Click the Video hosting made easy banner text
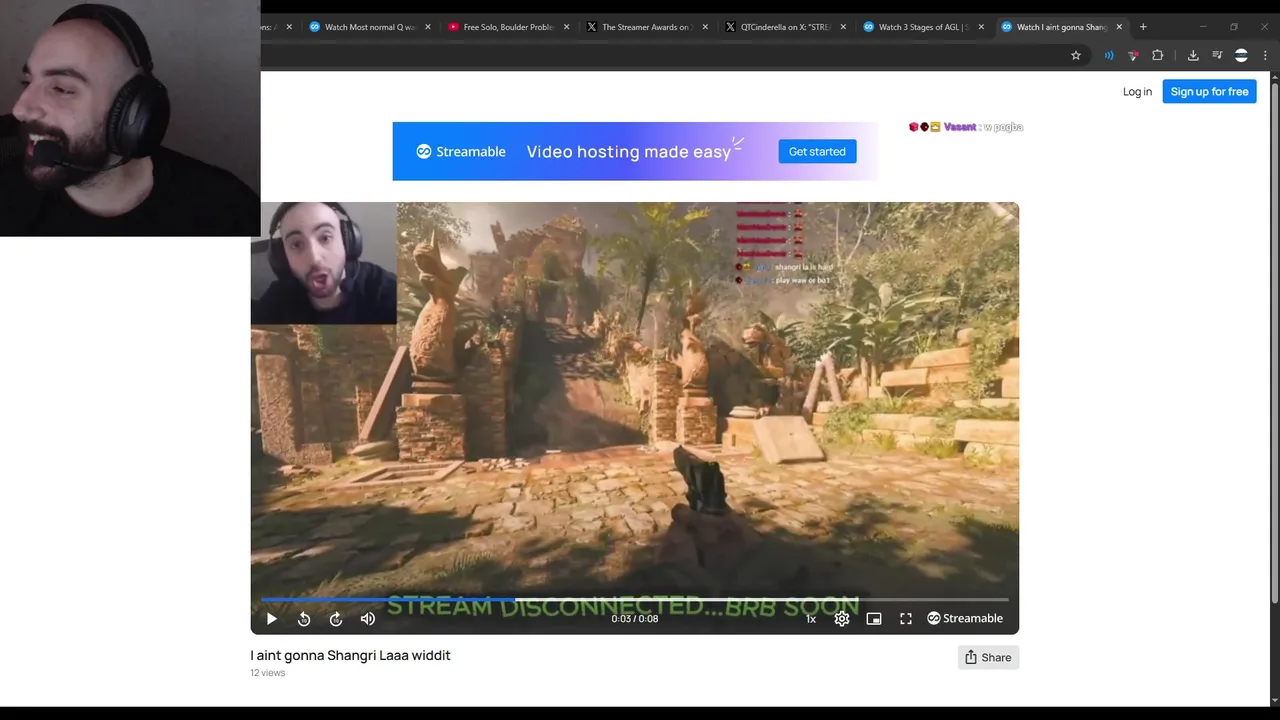This screenshot has width=1280, height=720. (x=628, y=152)
